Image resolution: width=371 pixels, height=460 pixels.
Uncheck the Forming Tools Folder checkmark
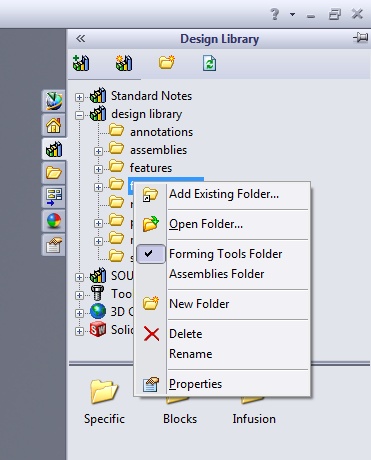[151, 254]
